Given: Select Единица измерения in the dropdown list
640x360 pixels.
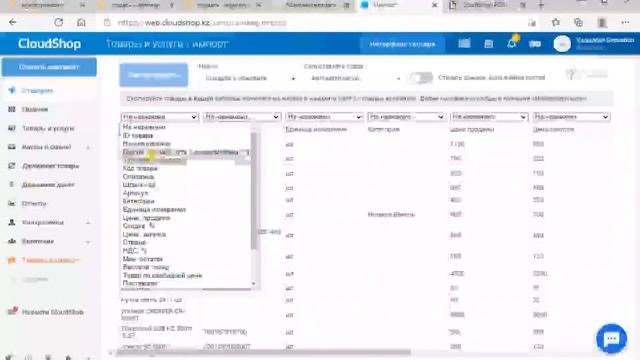Looking at the screenshot, I should tap(154, 209).
